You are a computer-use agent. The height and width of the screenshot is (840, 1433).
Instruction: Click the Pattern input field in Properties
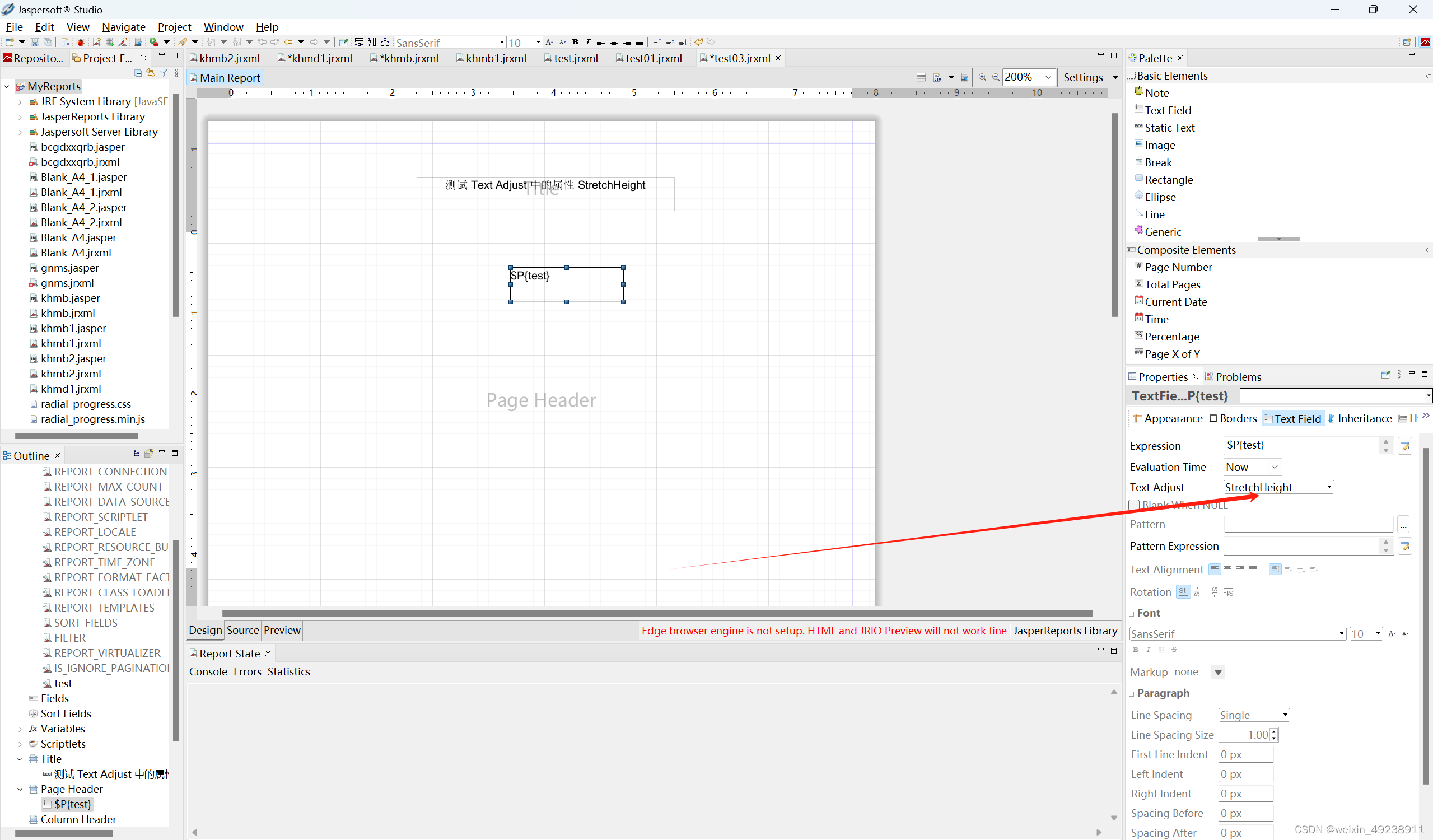(x=1307, y=524)
